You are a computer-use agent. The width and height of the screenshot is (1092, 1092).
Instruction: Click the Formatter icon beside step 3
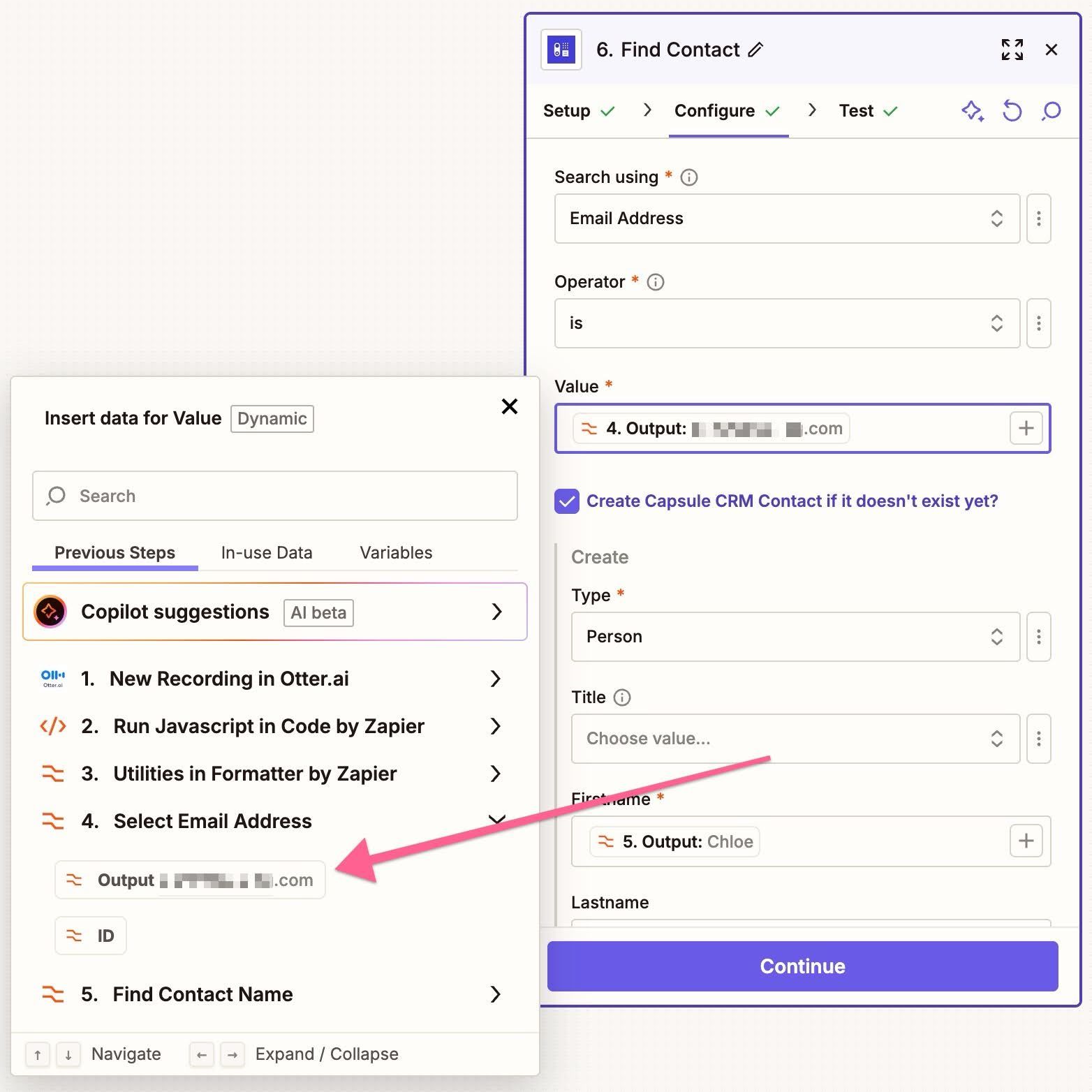52,773
